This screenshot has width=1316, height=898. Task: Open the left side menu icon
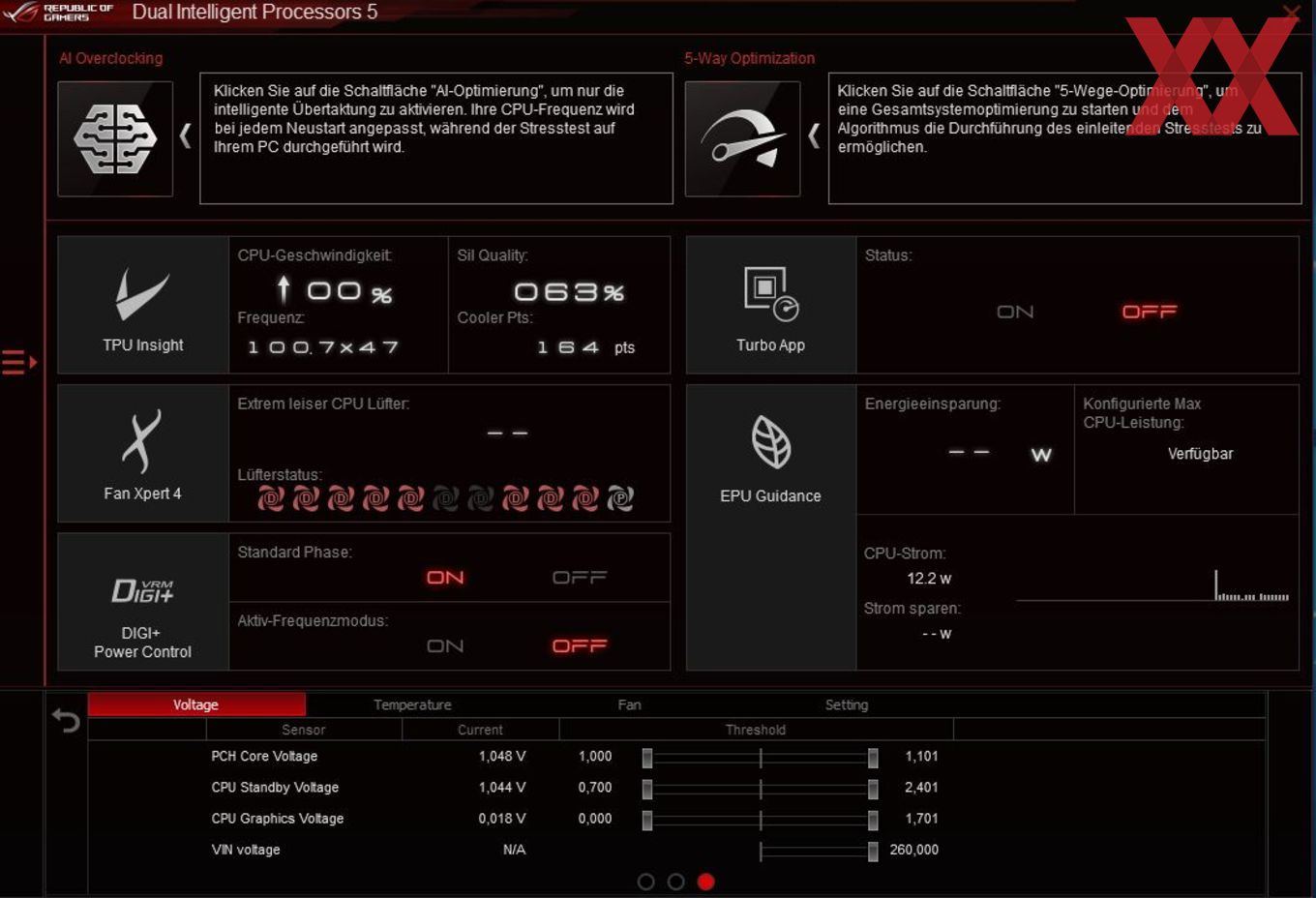click(x=18, y=362)
